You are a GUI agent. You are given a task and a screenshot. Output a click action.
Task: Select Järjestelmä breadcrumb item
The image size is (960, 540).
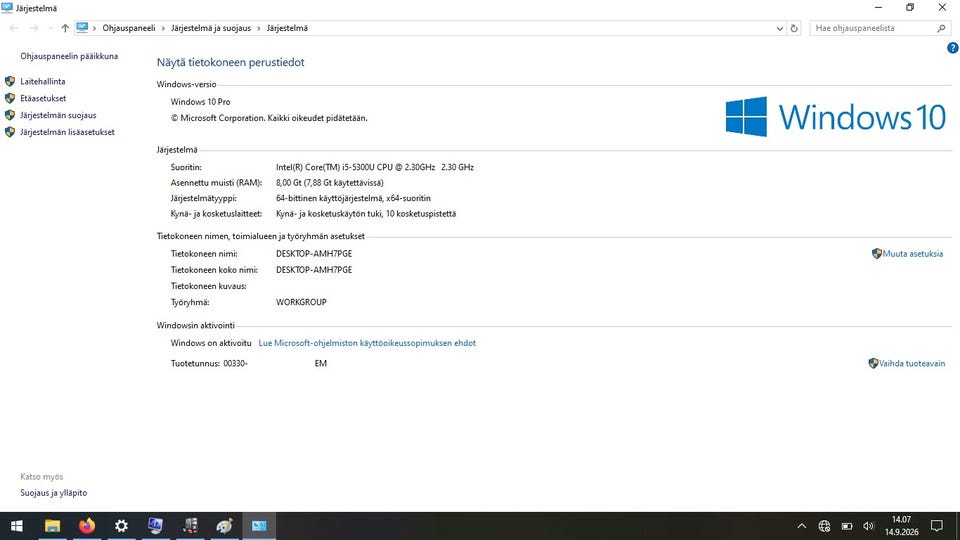pos(287,28)
